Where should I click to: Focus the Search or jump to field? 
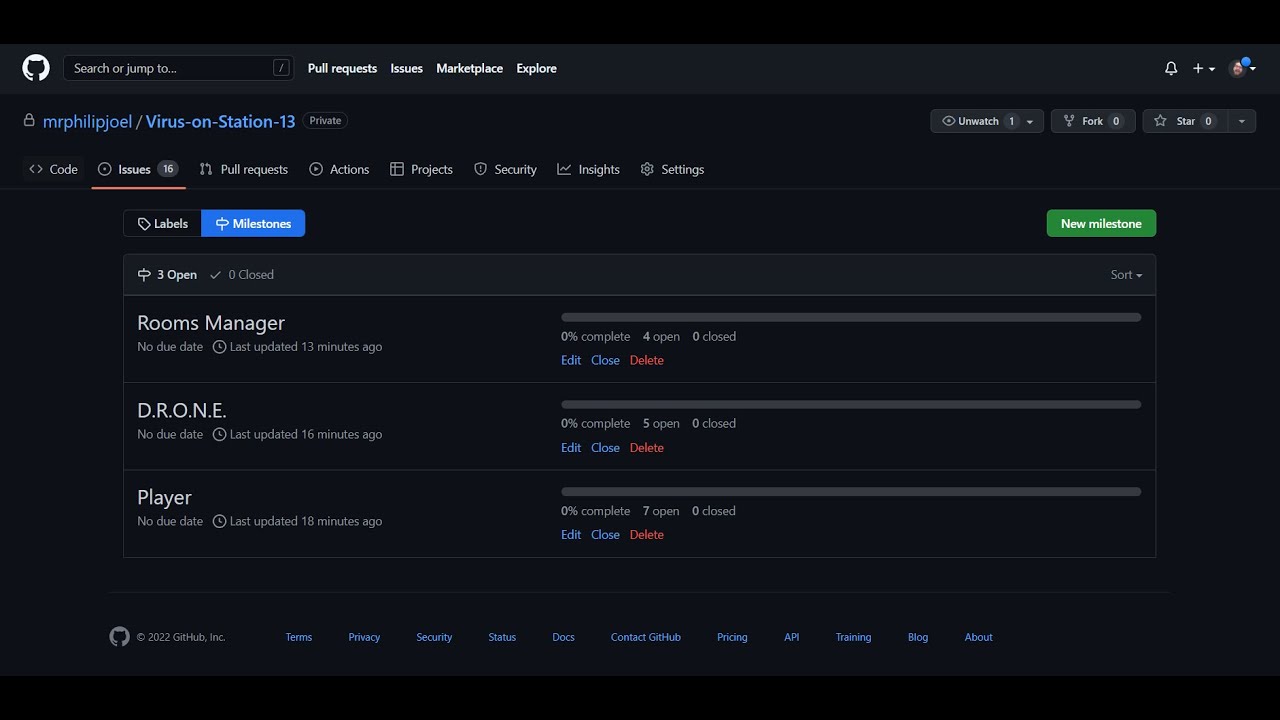179,68
